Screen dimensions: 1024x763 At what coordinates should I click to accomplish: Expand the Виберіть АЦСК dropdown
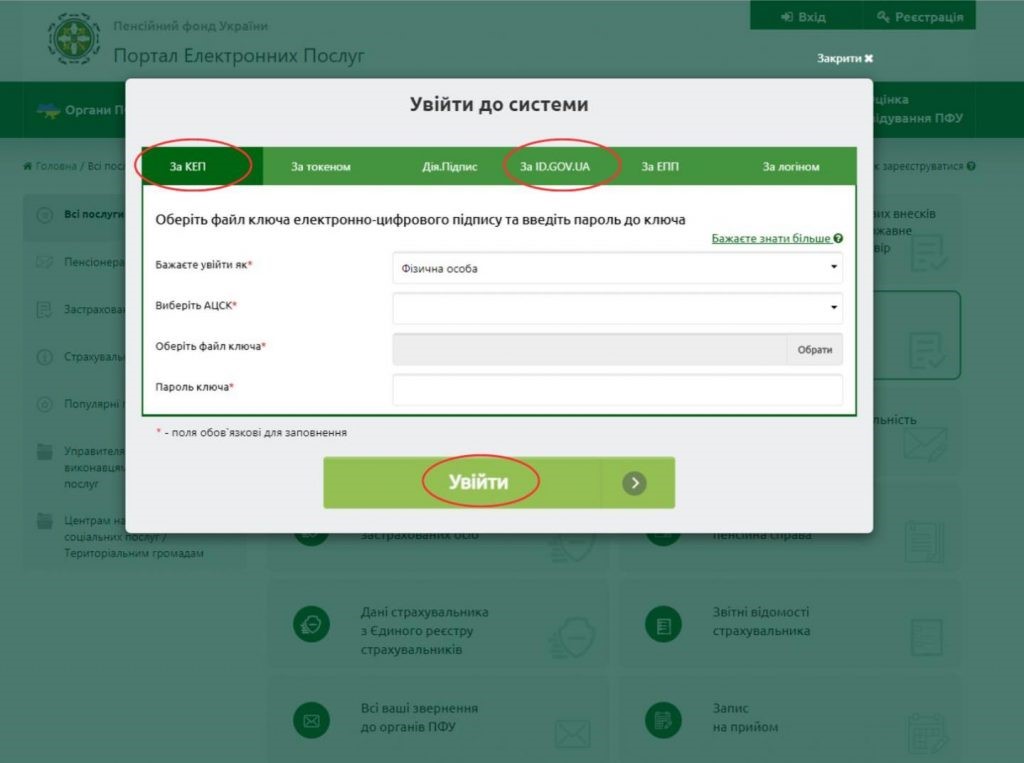(617, 308)
